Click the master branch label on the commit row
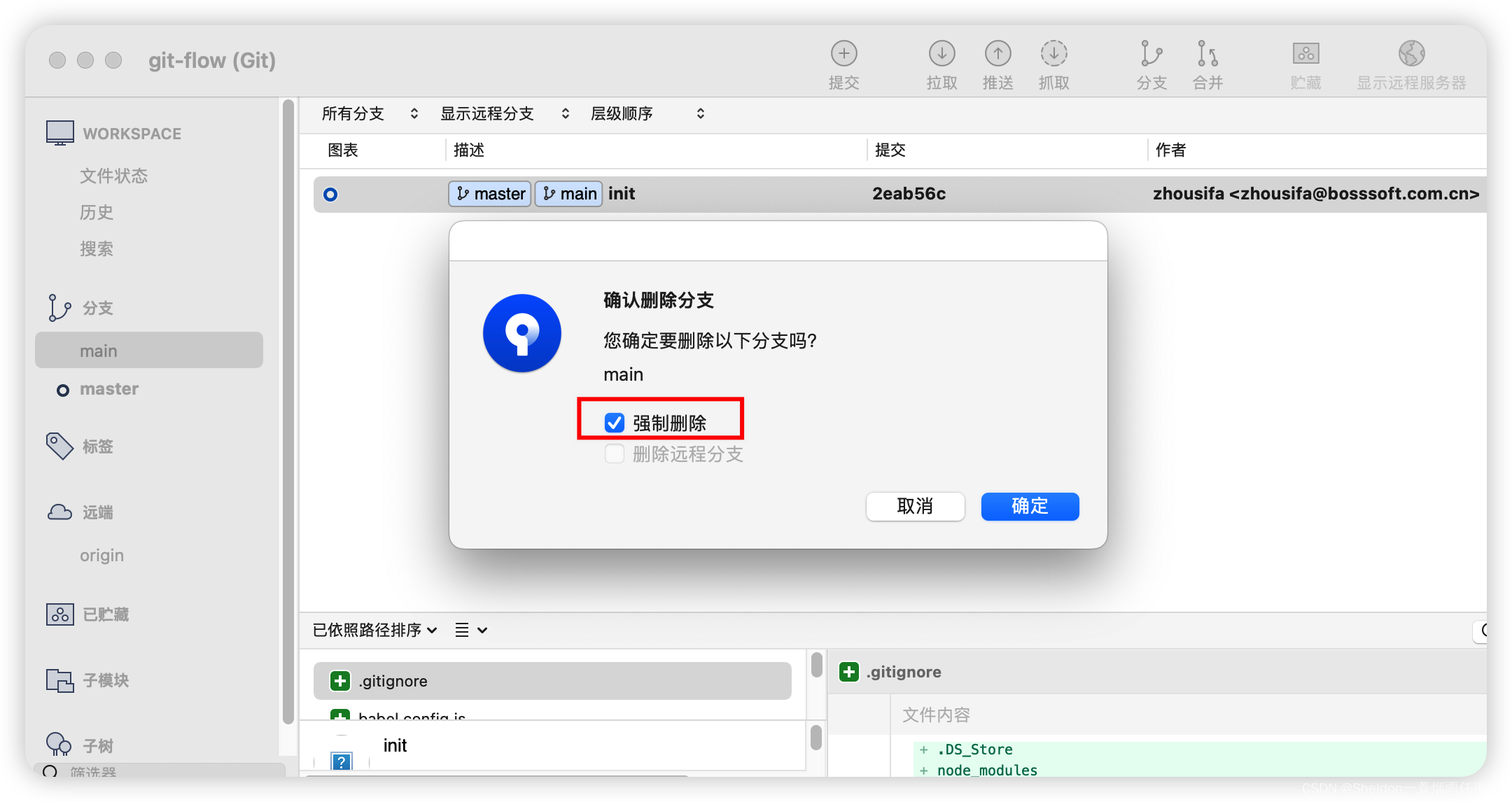 click(490, 194)
